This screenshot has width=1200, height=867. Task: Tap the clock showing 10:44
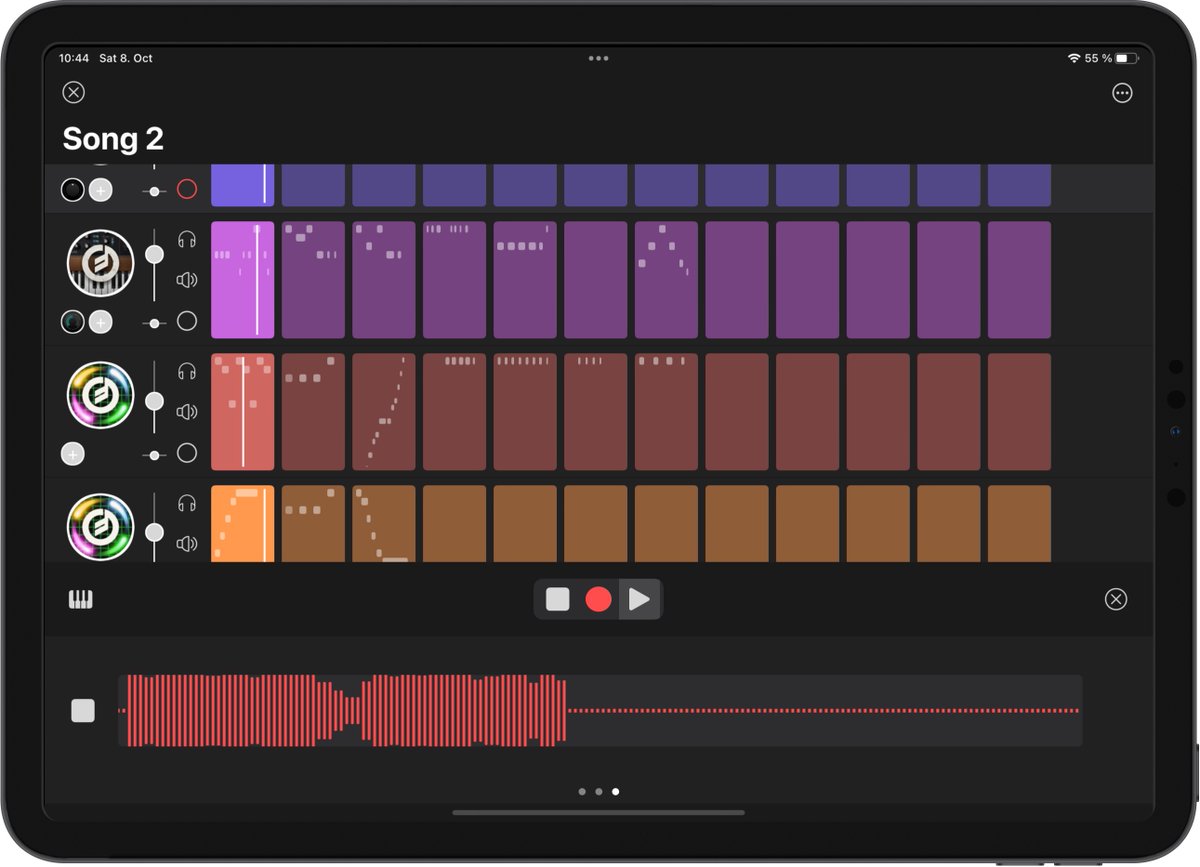point(74,58)
